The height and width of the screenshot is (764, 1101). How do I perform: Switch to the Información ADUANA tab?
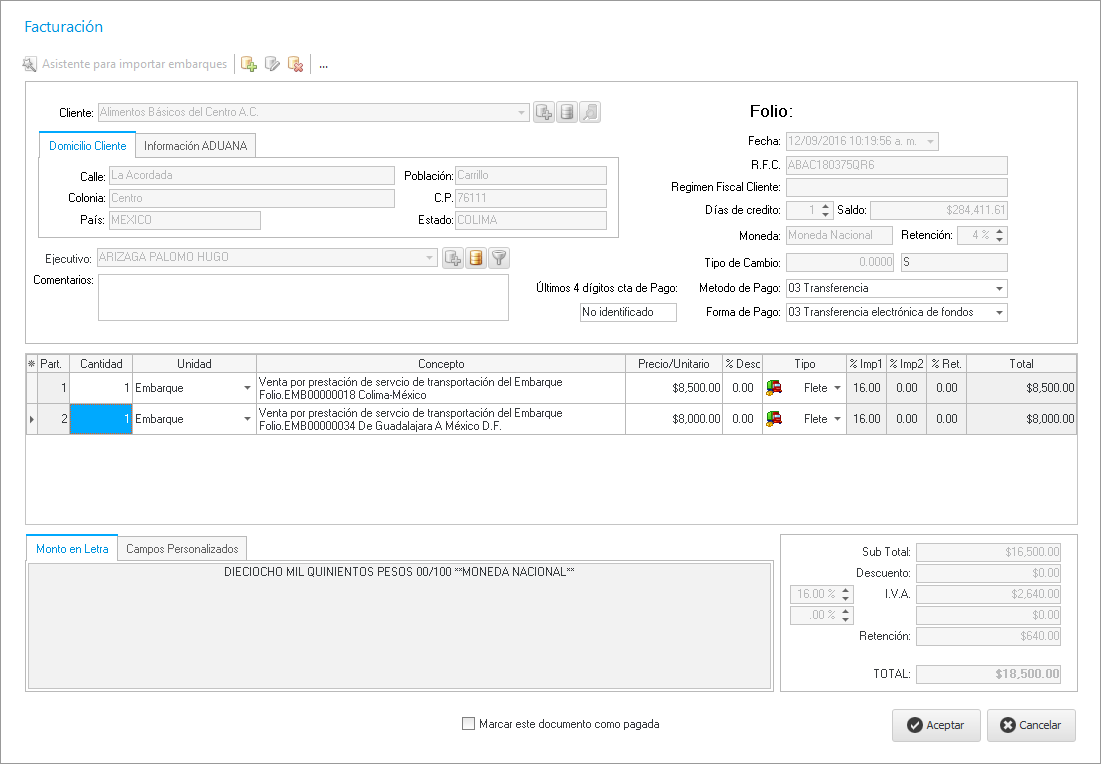click(197, 146)
